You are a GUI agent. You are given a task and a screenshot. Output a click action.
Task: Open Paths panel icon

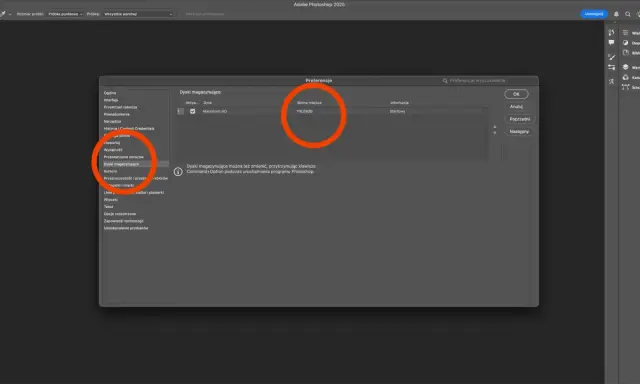tap(625, 87)
